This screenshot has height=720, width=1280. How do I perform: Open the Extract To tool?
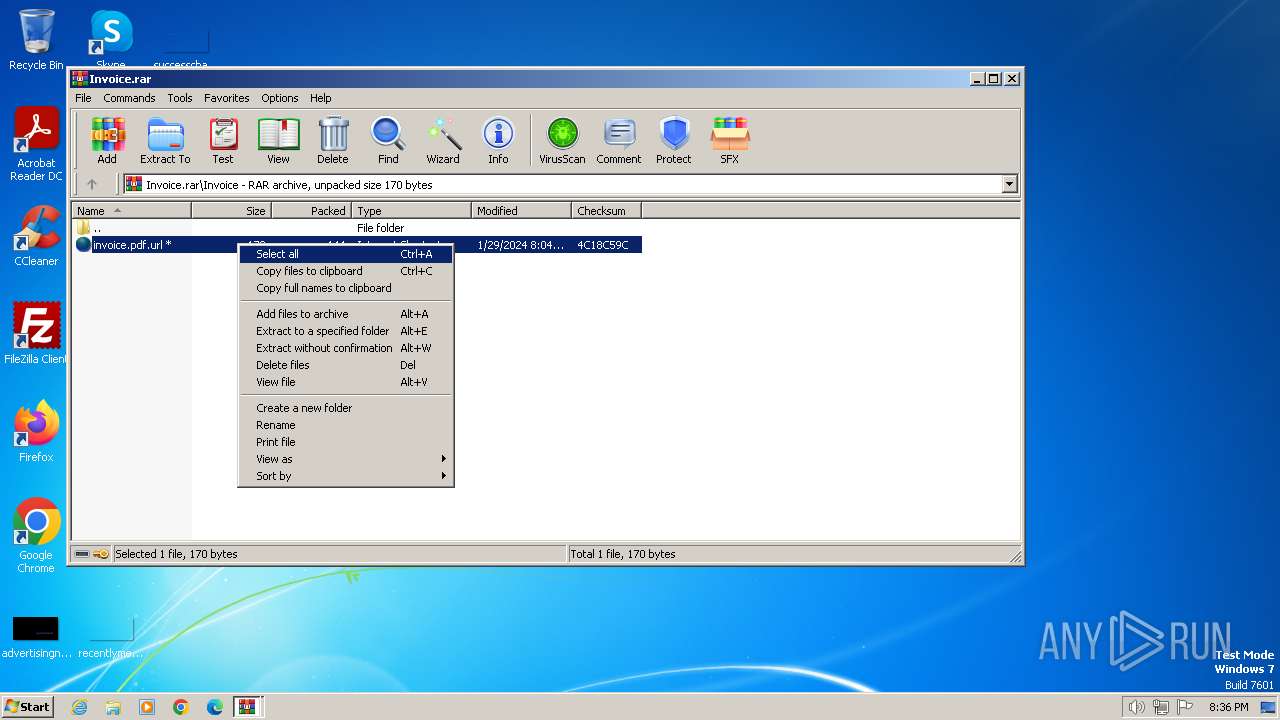(x=165, y=140)
